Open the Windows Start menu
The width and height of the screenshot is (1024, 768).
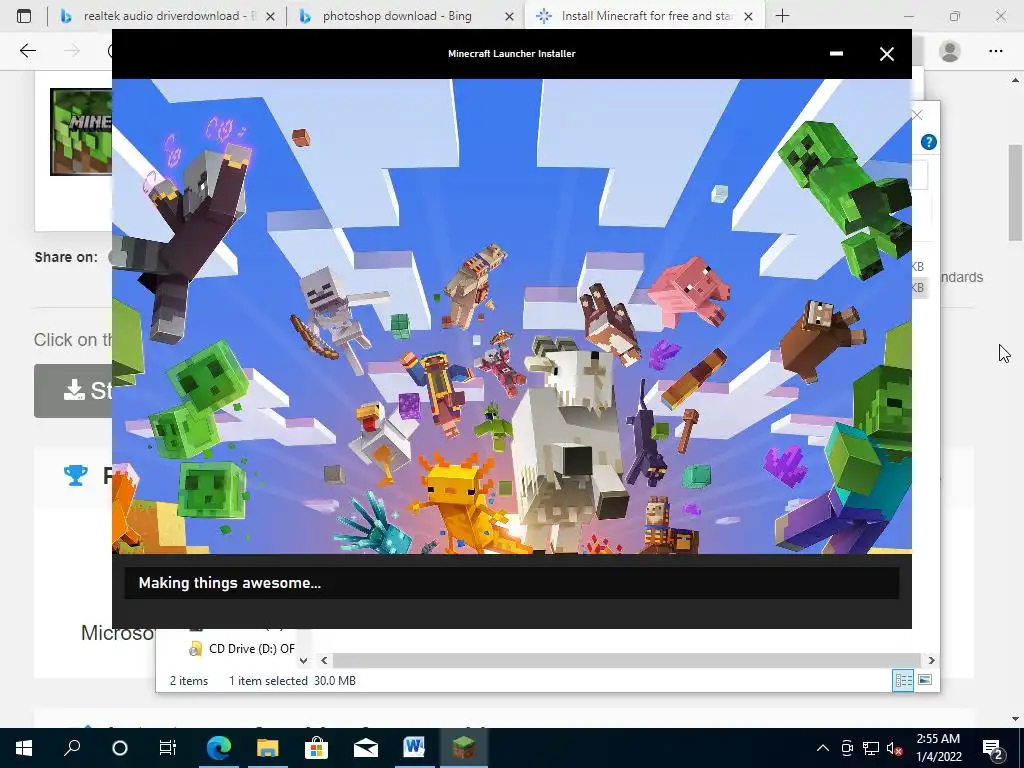[24, 748]
